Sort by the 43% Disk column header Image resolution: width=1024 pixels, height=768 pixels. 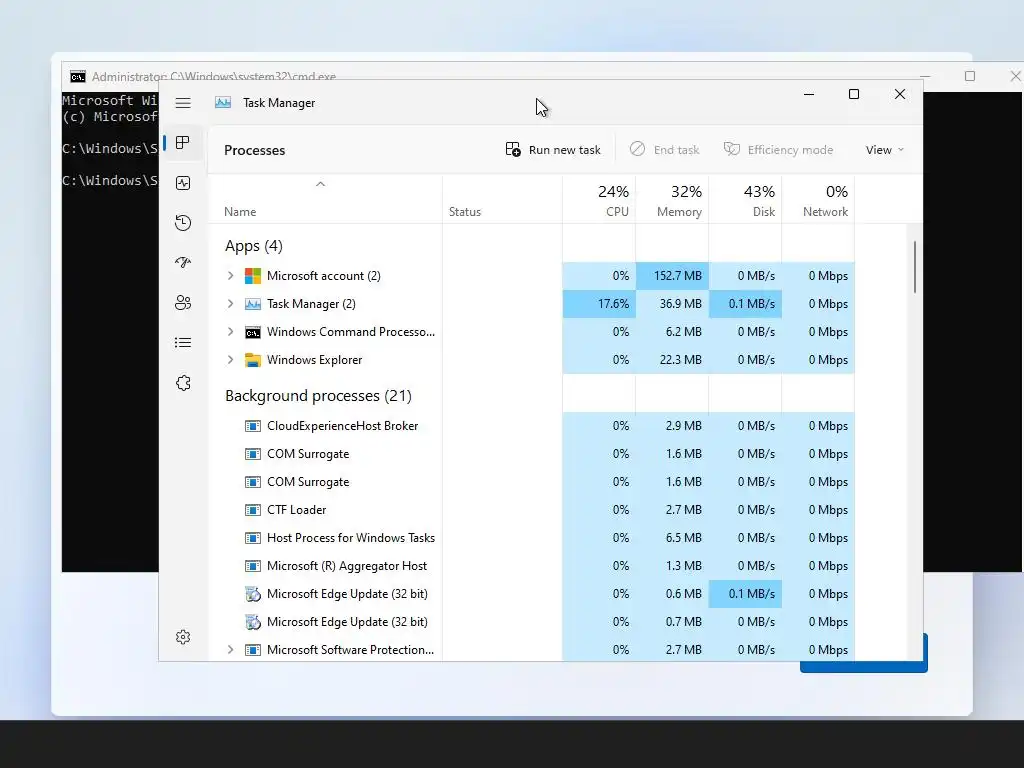[x=745, y=201]
